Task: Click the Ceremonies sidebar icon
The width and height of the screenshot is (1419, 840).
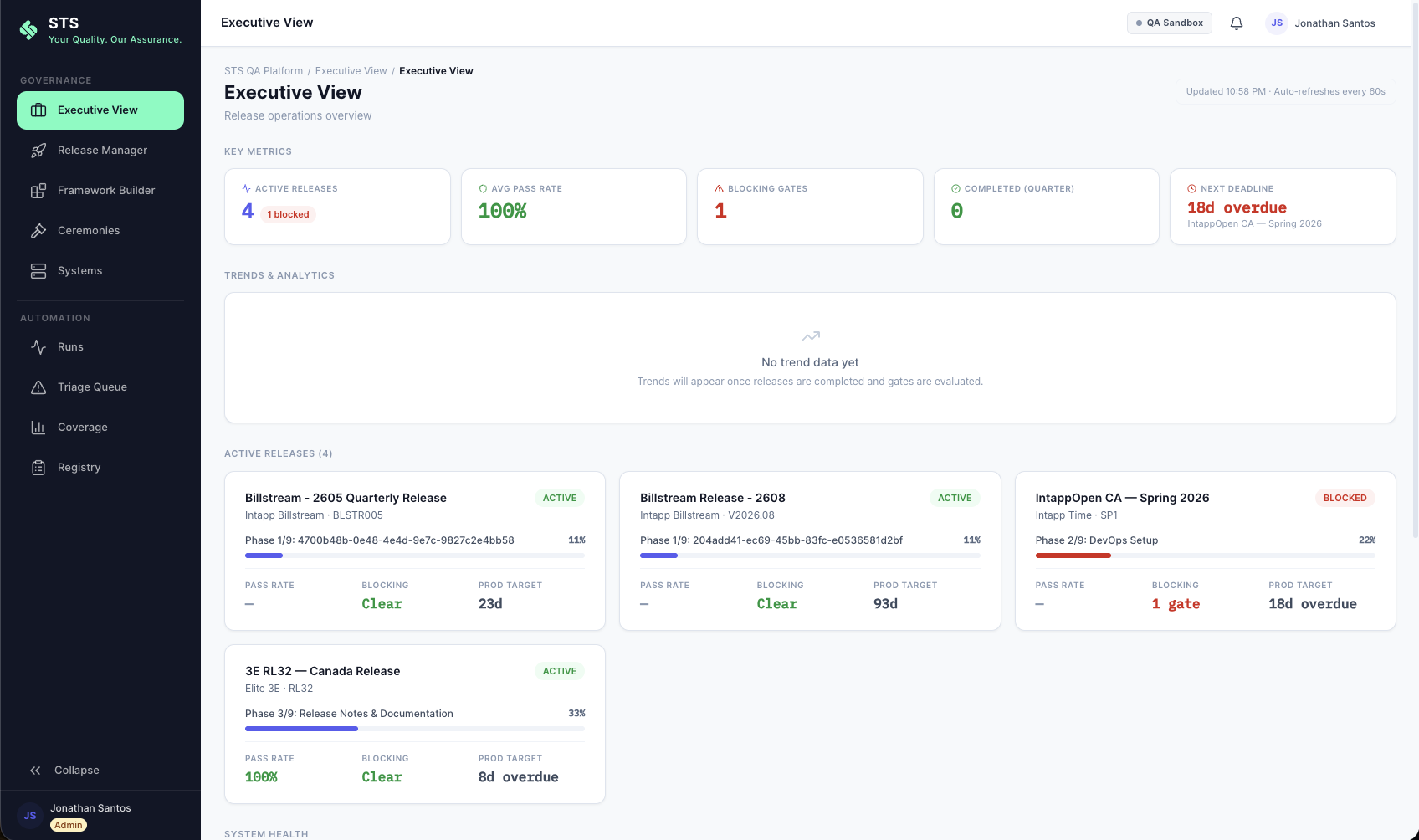Action: 38,230
